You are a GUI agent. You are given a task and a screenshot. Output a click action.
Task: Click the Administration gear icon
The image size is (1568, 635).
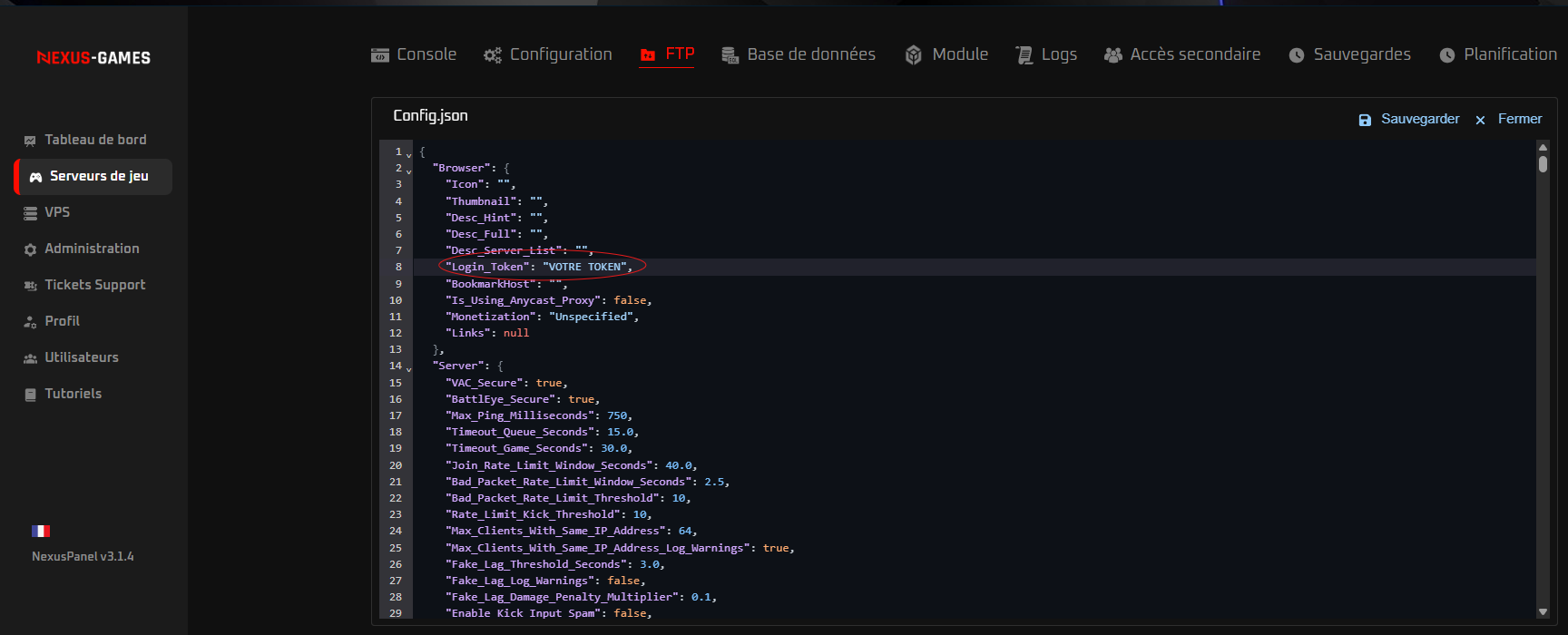coord(30,249)
